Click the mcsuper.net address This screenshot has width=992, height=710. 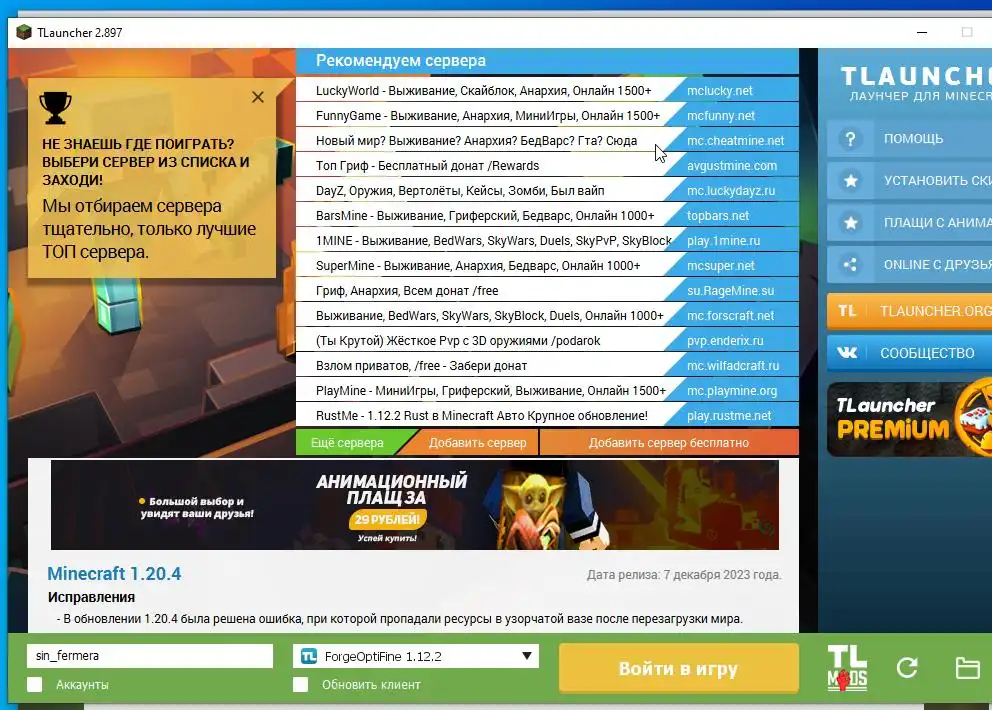pos(721,266)
